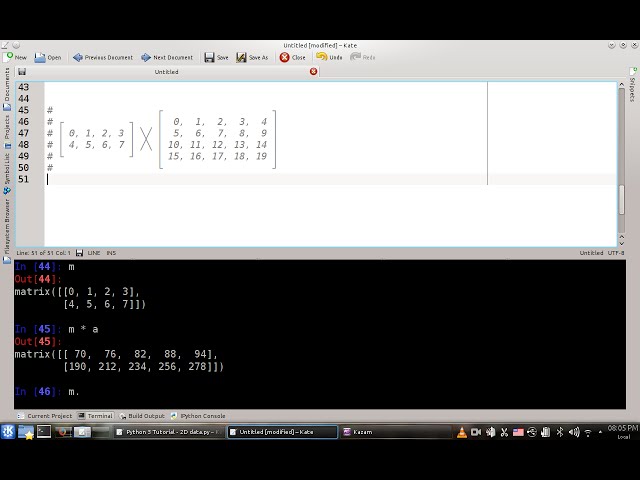Click the editor scroll down arrow
Image resolution: width=640 pixels, height=480 pixels.
click(622, 244)
